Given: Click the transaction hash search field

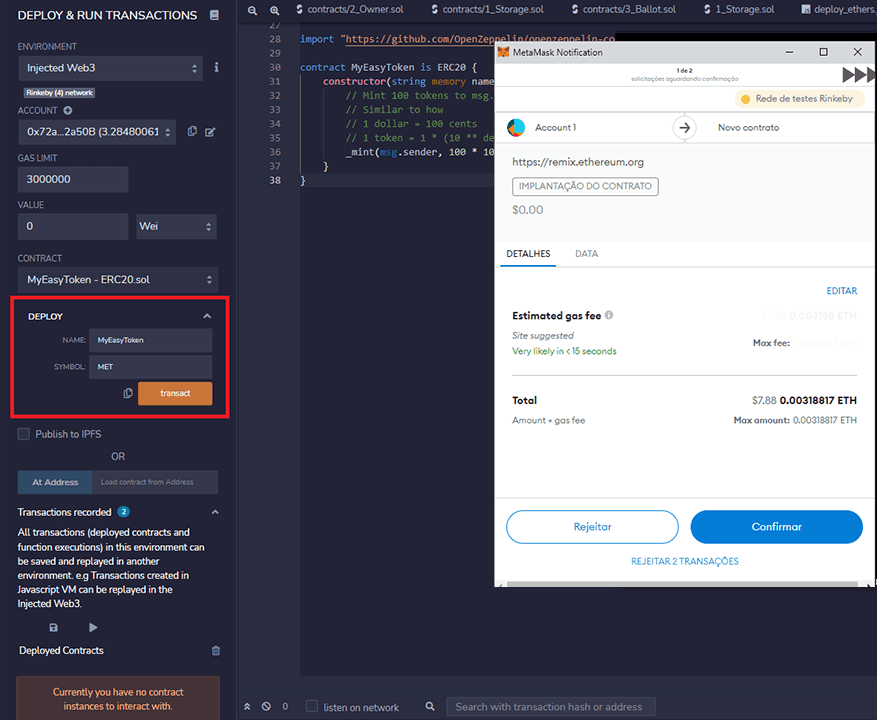Looking at the screenshot, I should pos(550,707).
